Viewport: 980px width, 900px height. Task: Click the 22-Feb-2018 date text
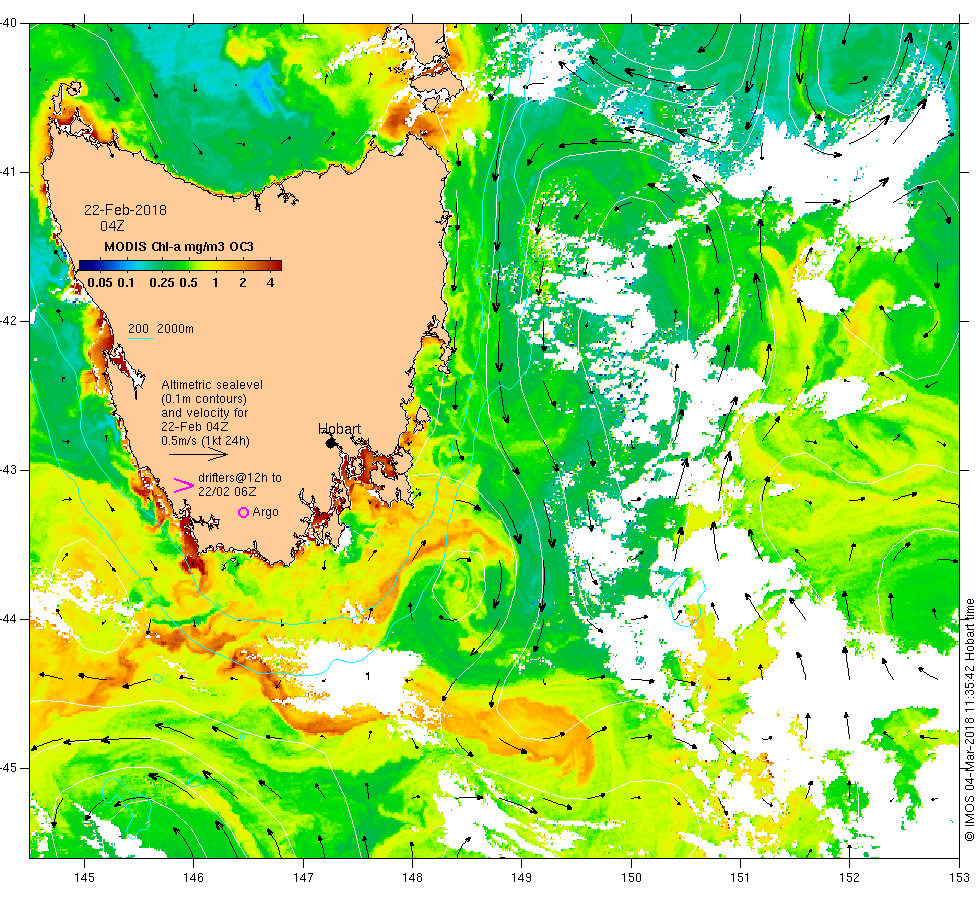pos(126,210)
